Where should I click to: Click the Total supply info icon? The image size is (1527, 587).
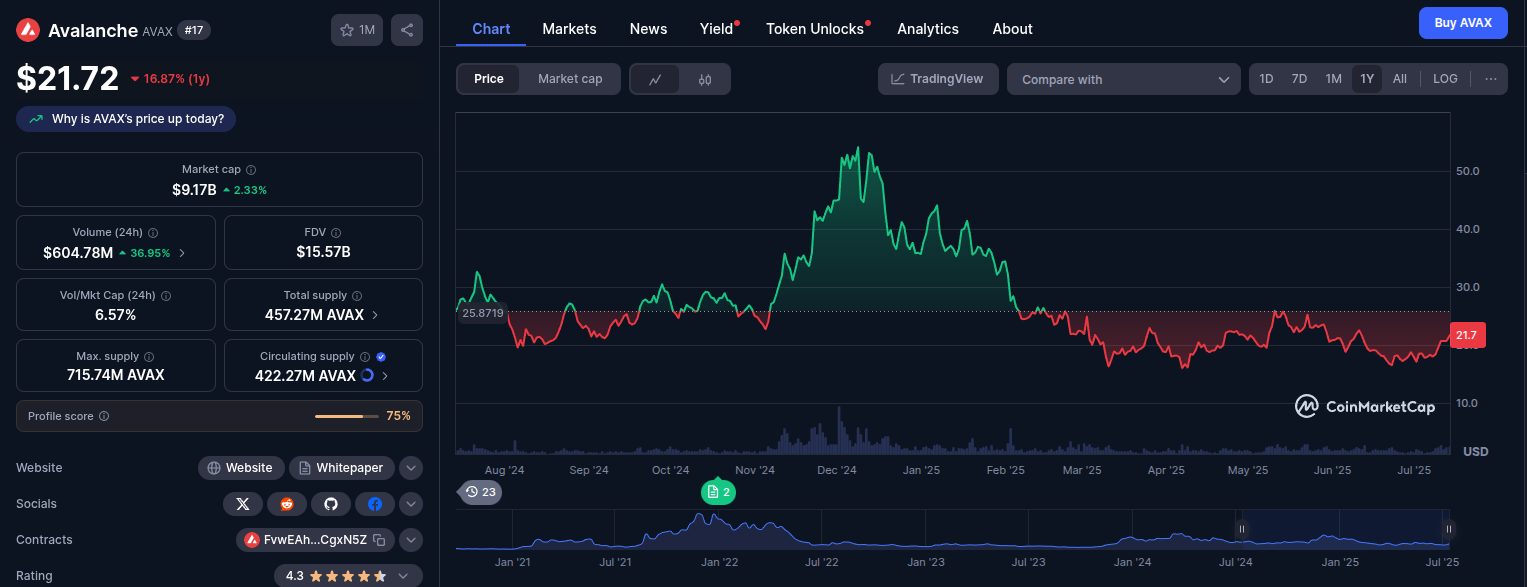click(x=357, y=296)
